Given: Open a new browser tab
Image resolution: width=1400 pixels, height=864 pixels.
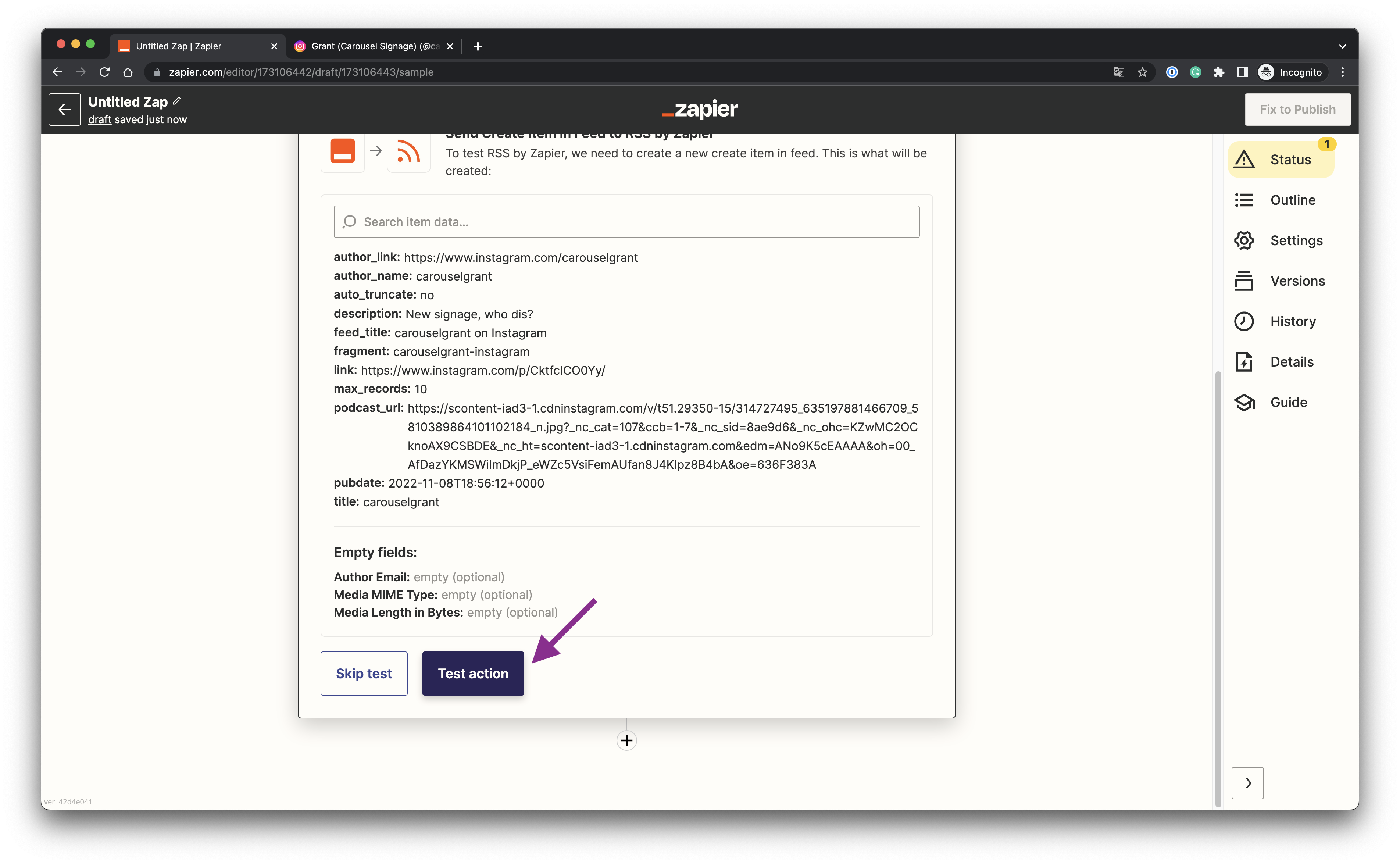Looking at the screenshot, I should coord(478,46).
